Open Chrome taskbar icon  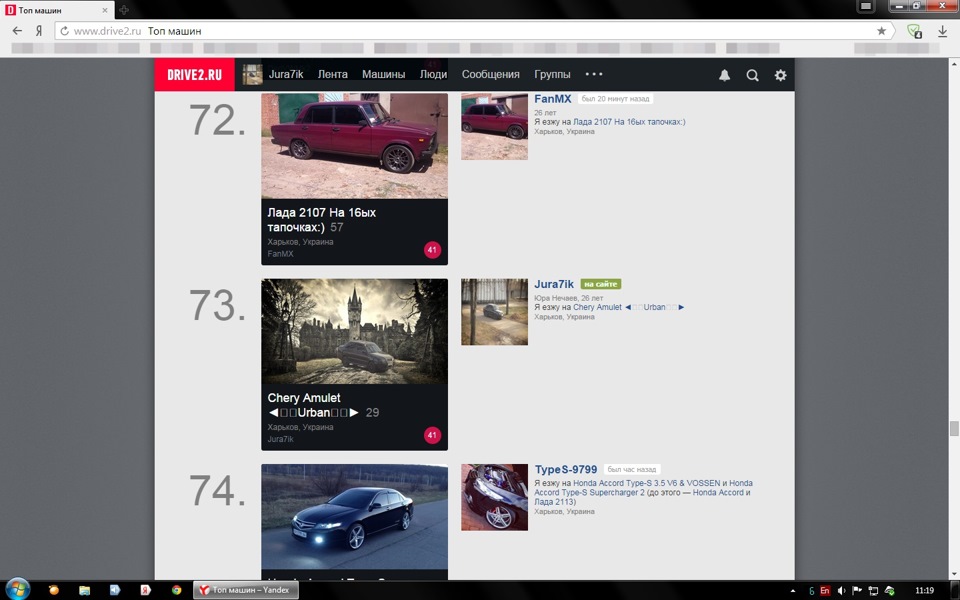point(176,590)
